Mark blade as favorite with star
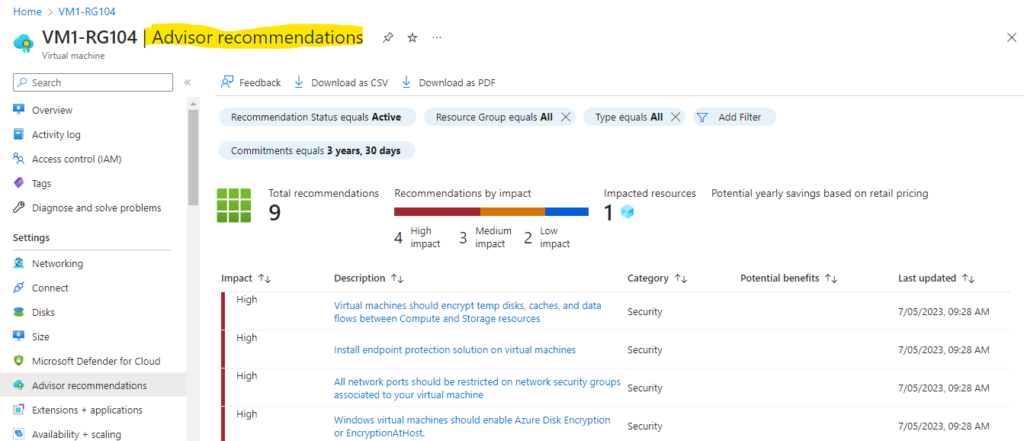The image size is (1024, 441). pos(413,38)
